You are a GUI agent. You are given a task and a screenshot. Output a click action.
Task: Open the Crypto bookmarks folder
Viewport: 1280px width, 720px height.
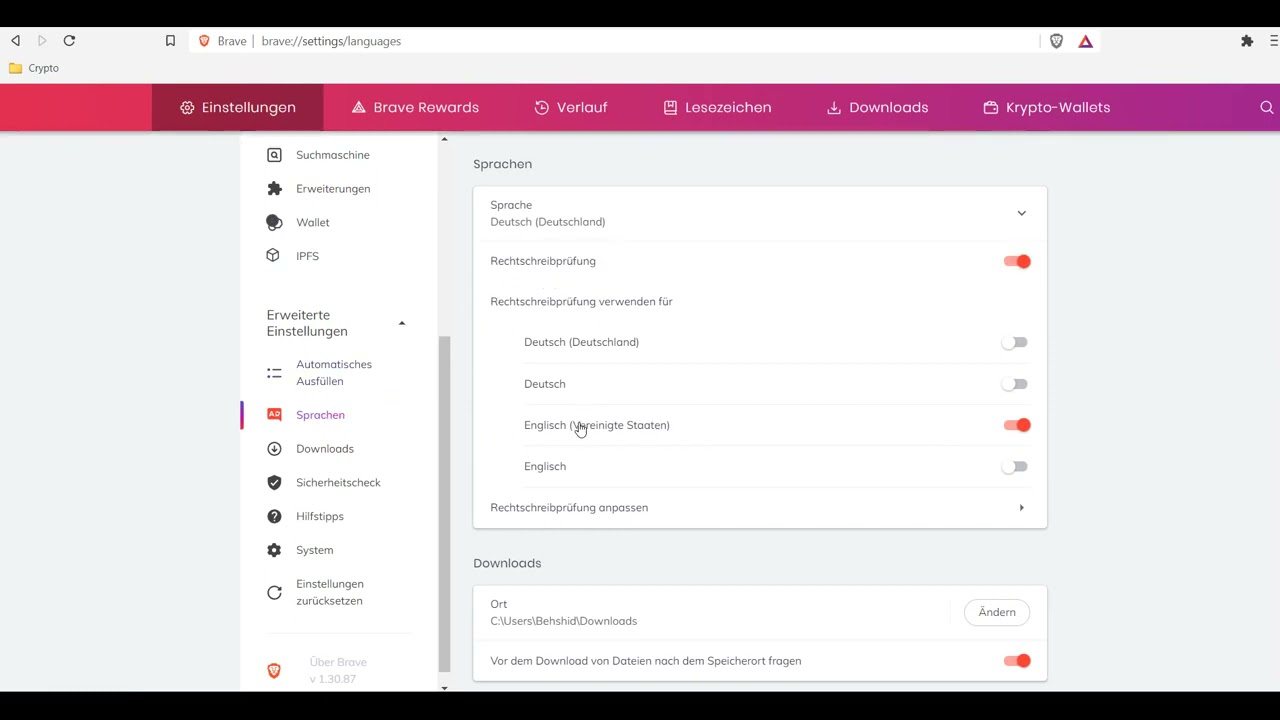pos(34,68)
